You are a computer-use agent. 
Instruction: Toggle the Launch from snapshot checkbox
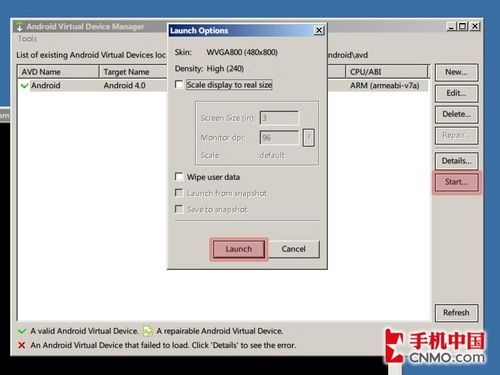(x=179, y=193)
